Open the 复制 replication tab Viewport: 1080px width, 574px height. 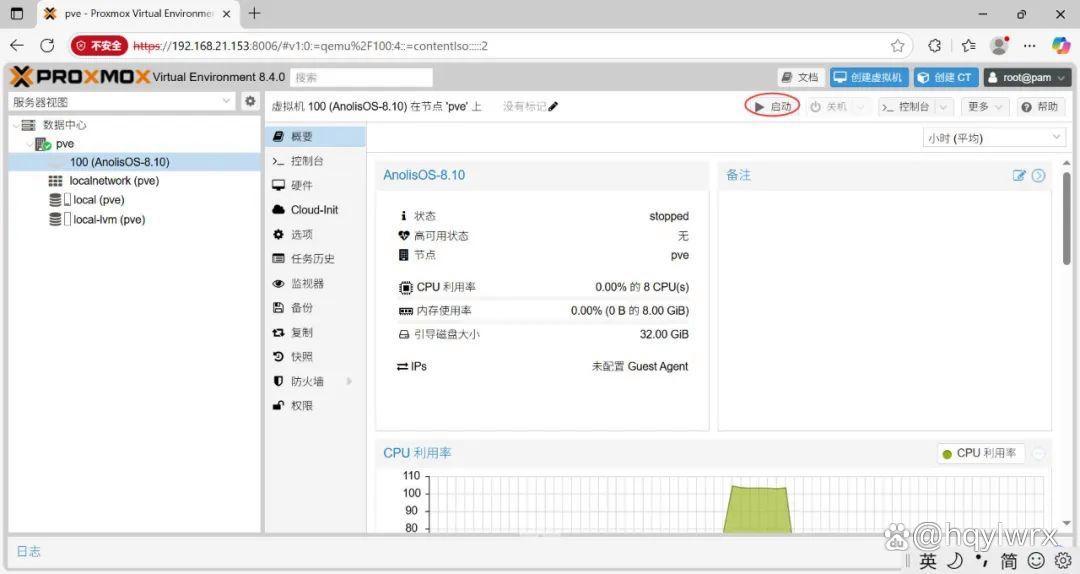[x=315, y=332]
